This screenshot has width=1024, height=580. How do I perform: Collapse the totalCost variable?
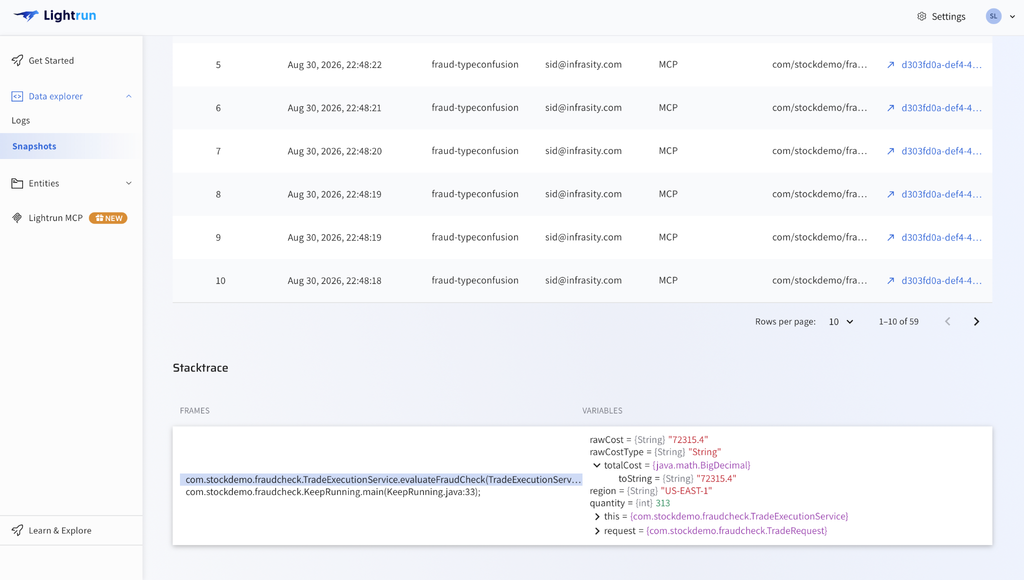click(596, 466)
